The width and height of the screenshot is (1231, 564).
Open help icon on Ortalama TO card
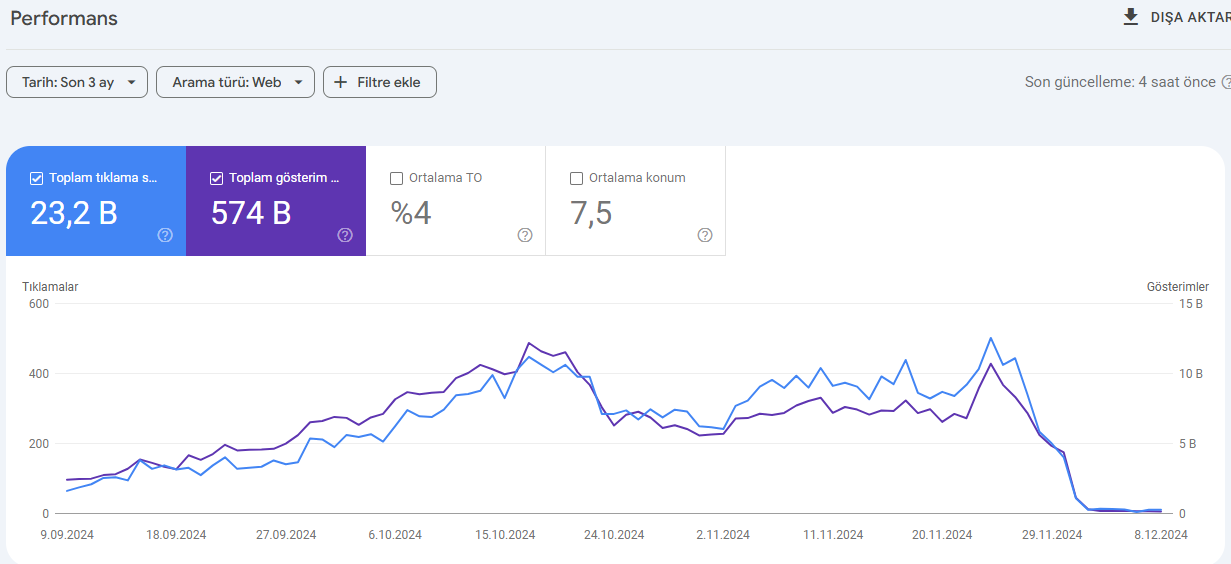(525, 235)
